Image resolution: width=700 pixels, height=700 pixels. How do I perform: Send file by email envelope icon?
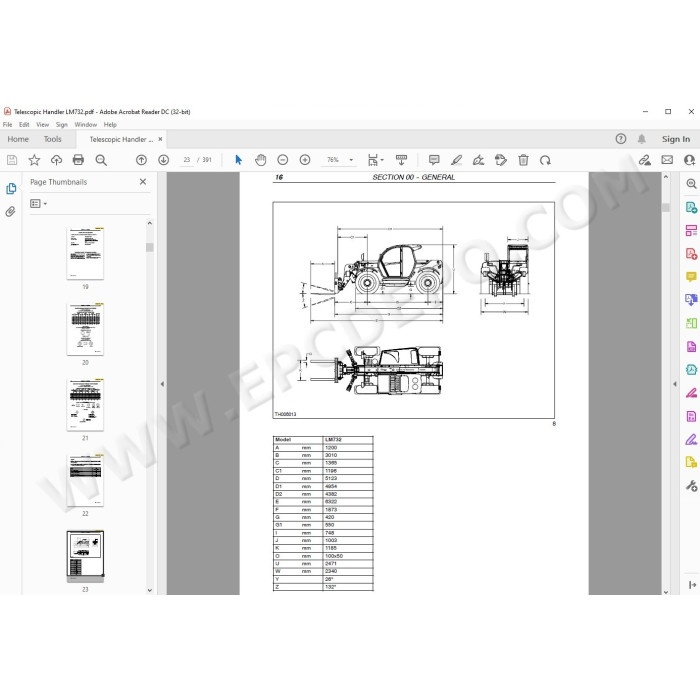pyautogui.click(x=667, y=160)
